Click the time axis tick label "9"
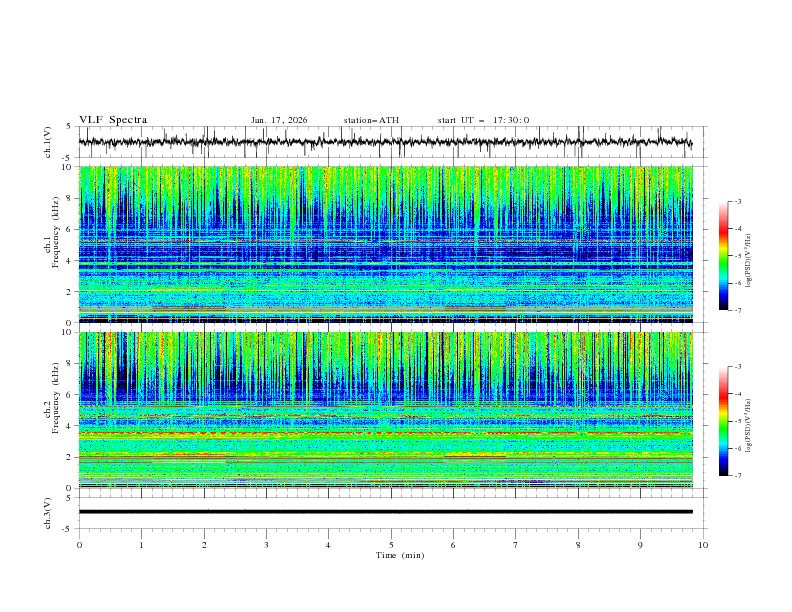 tap(640, 545)
